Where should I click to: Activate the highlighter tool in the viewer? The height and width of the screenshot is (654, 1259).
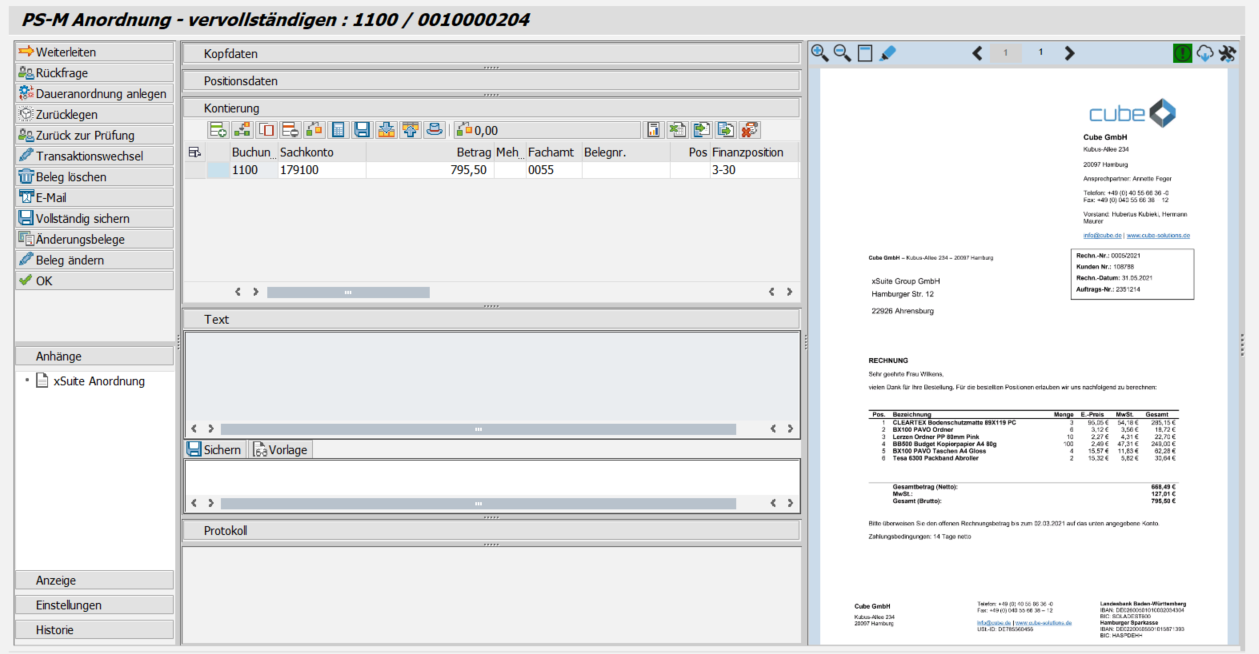[x=889, y=51]
